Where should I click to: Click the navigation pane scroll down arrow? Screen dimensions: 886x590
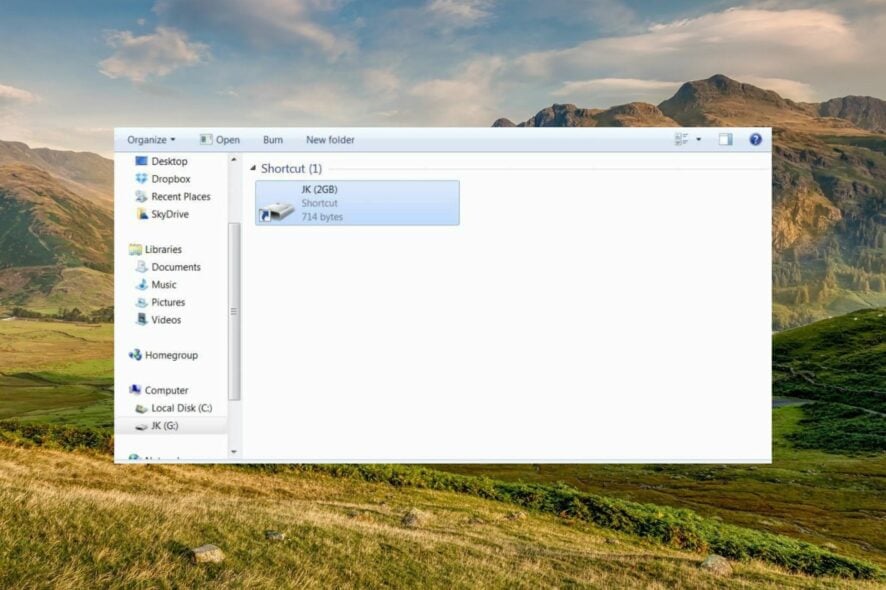[x=234, y=452]
